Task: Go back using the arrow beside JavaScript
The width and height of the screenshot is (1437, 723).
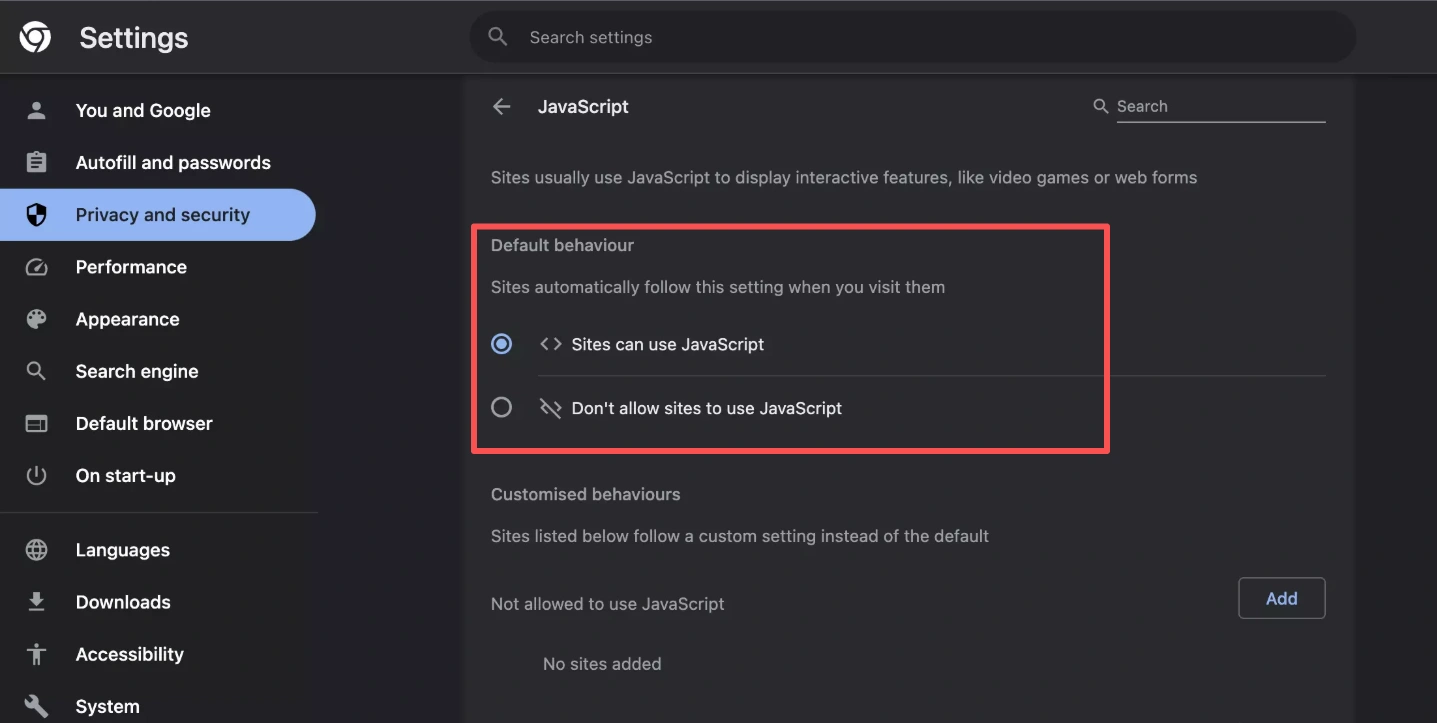Action: [502, 106]
